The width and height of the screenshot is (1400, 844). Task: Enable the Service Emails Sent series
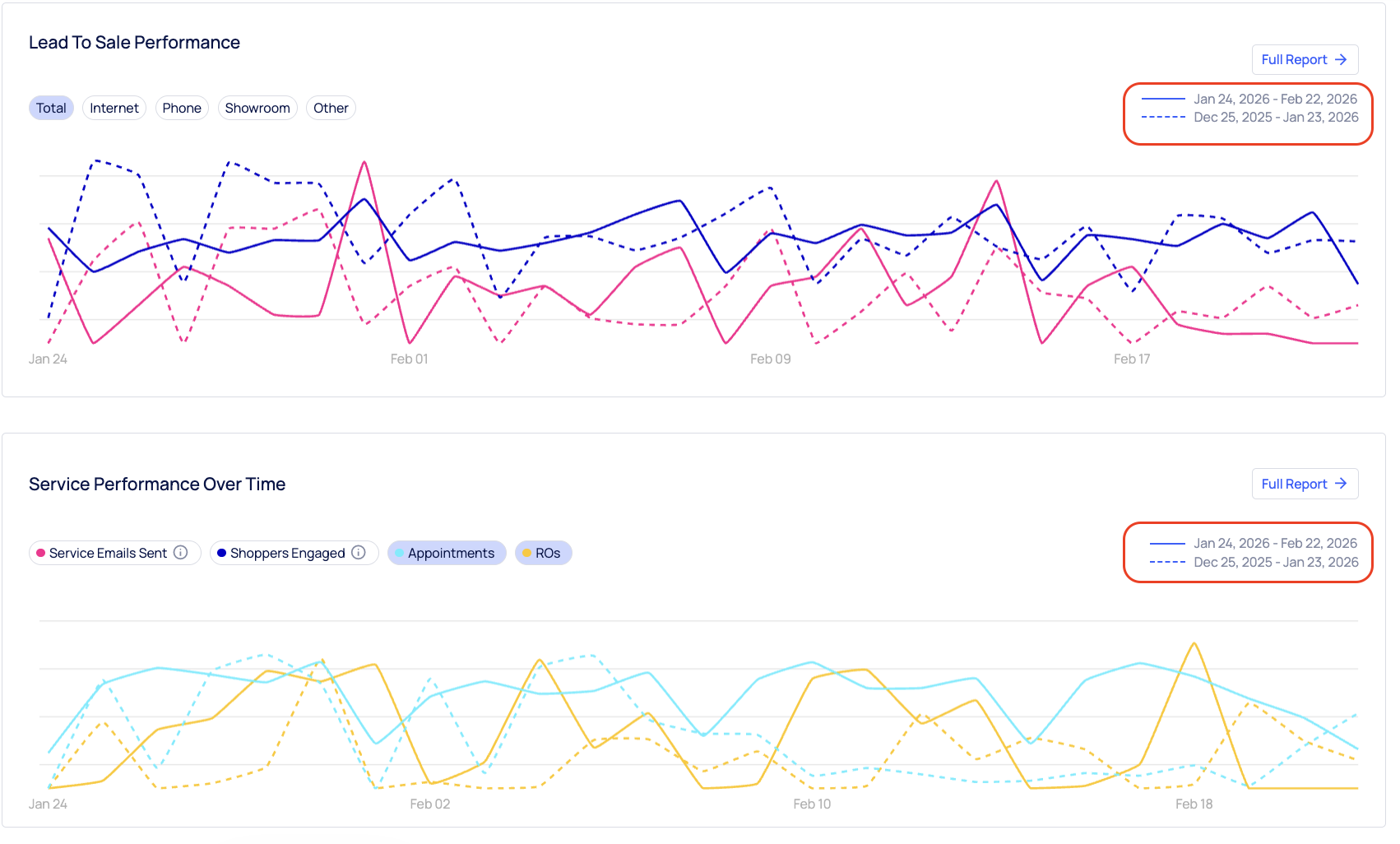pos(107,553)
